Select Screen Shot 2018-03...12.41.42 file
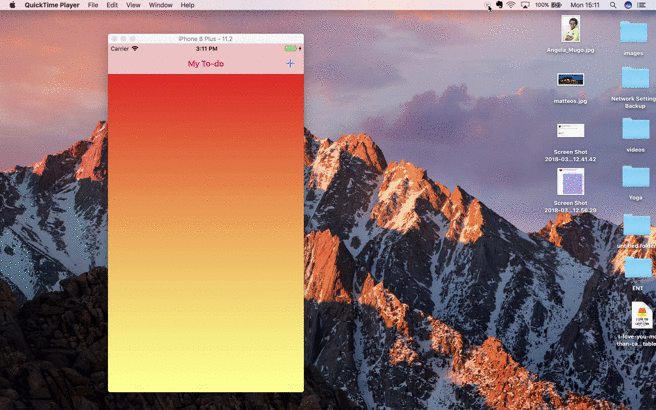Image resolution: width=656 pixels, height=410 pixels. point(570,131)
